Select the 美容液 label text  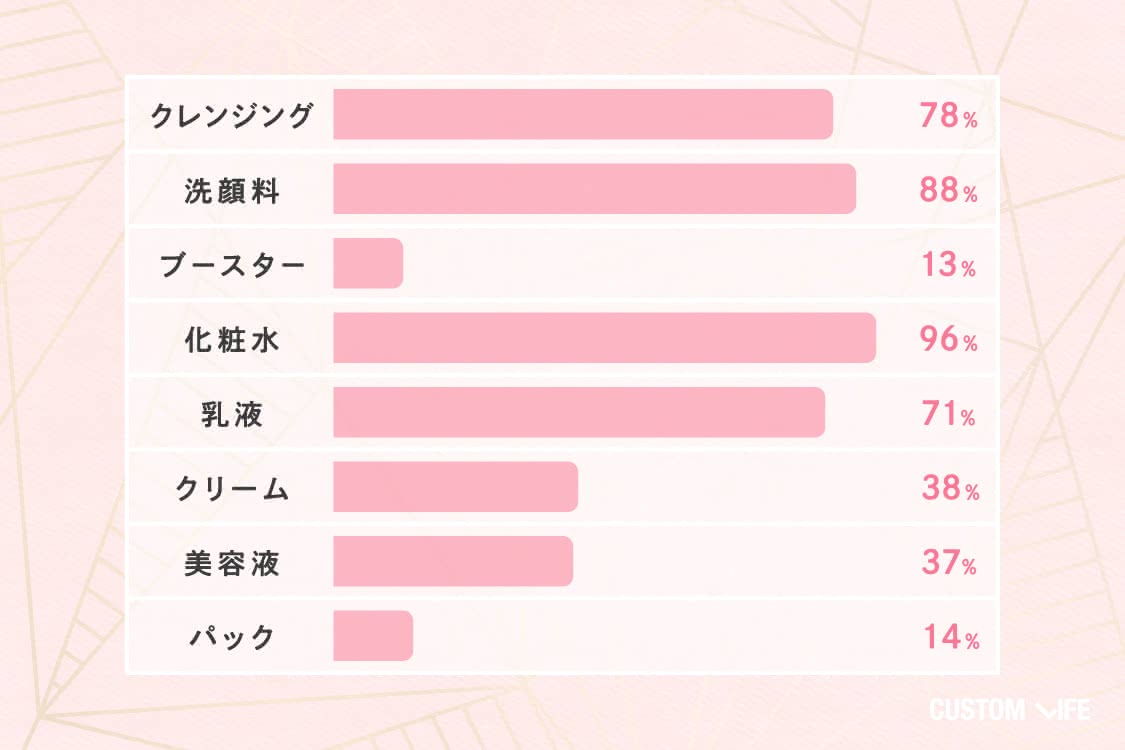[232, 563]
